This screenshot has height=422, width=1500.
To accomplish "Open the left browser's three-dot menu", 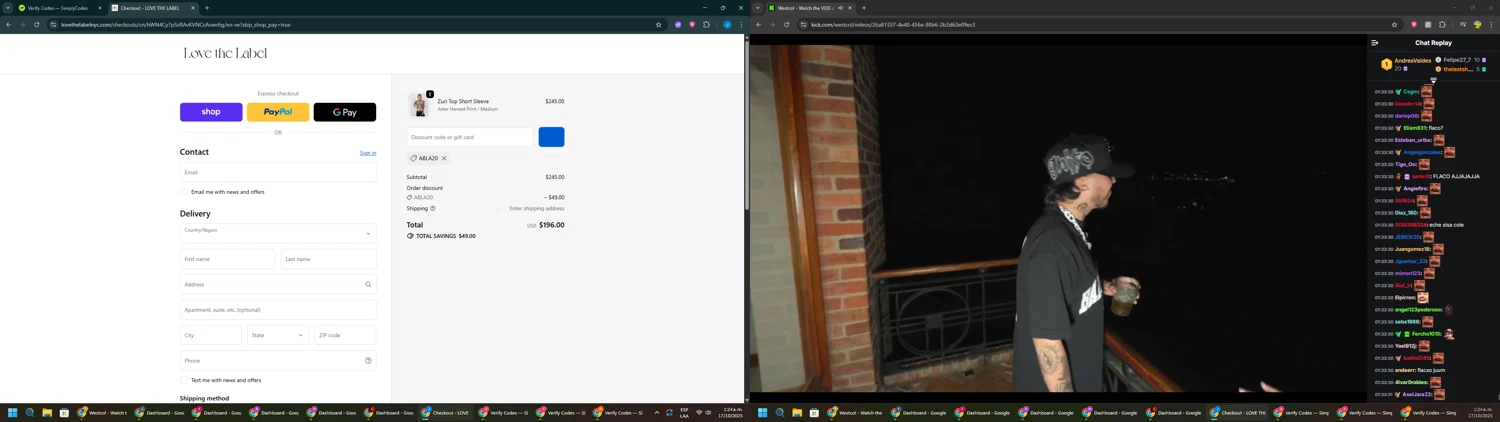I will pos(741,24).
